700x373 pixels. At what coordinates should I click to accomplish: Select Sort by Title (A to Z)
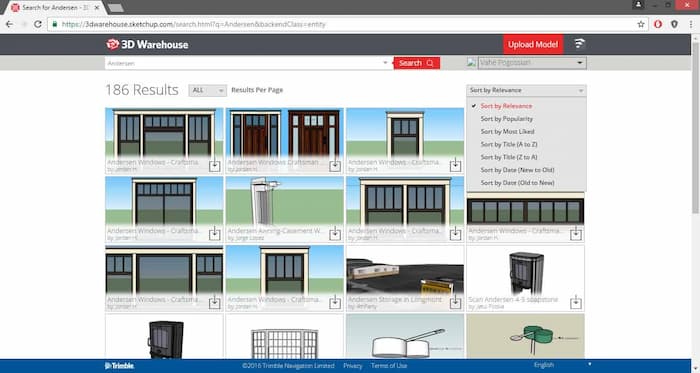pos(508,145)
